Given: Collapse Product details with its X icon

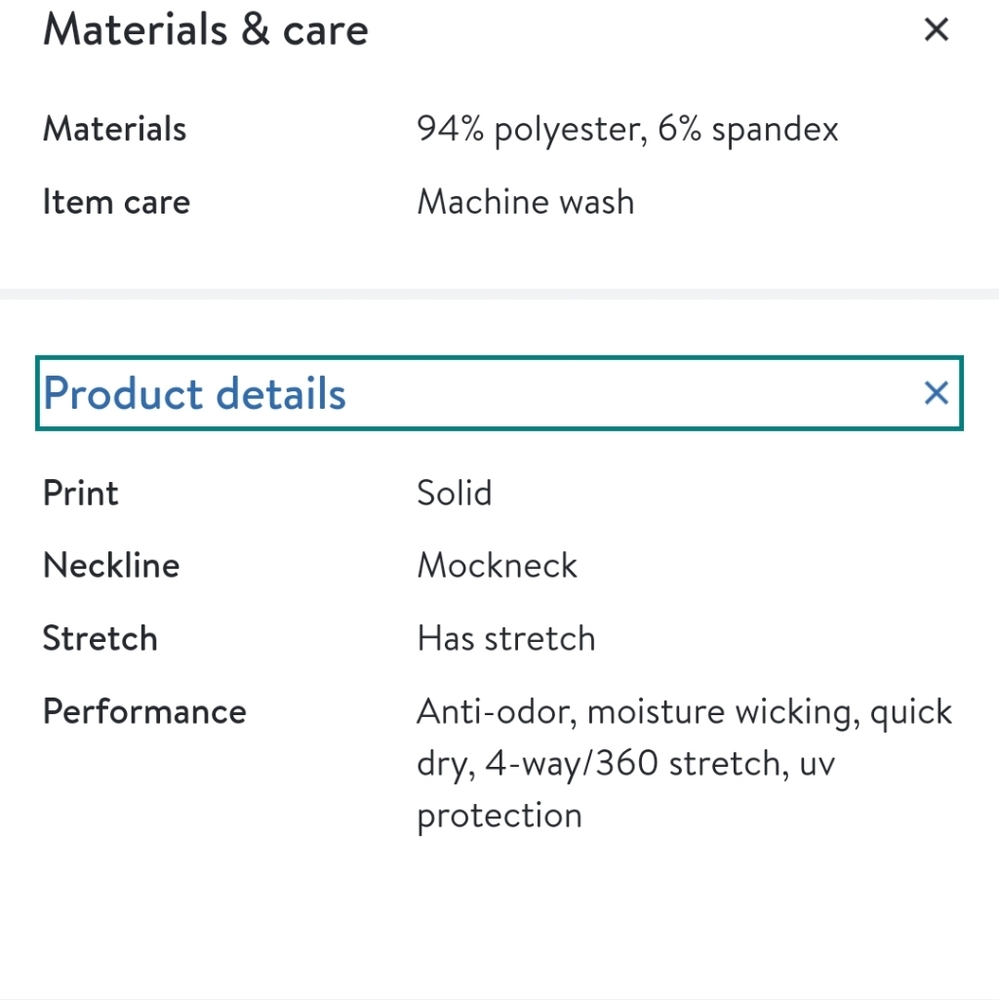Looking at the screenshot, I should pos(935,393).
